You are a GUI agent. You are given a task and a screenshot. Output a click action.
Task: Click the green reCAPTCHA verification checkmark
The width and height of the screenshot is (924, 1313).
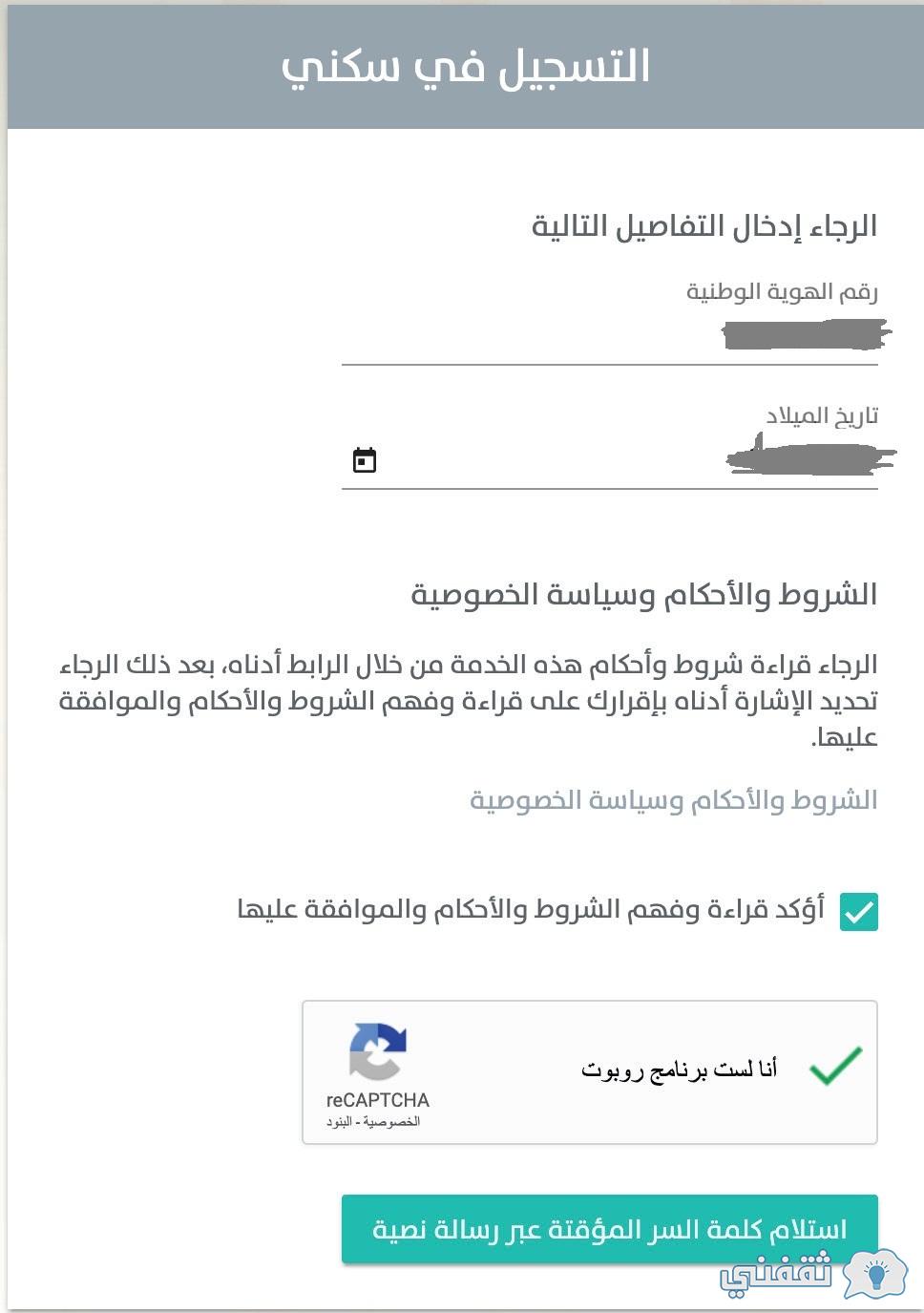coord(835,1066)
